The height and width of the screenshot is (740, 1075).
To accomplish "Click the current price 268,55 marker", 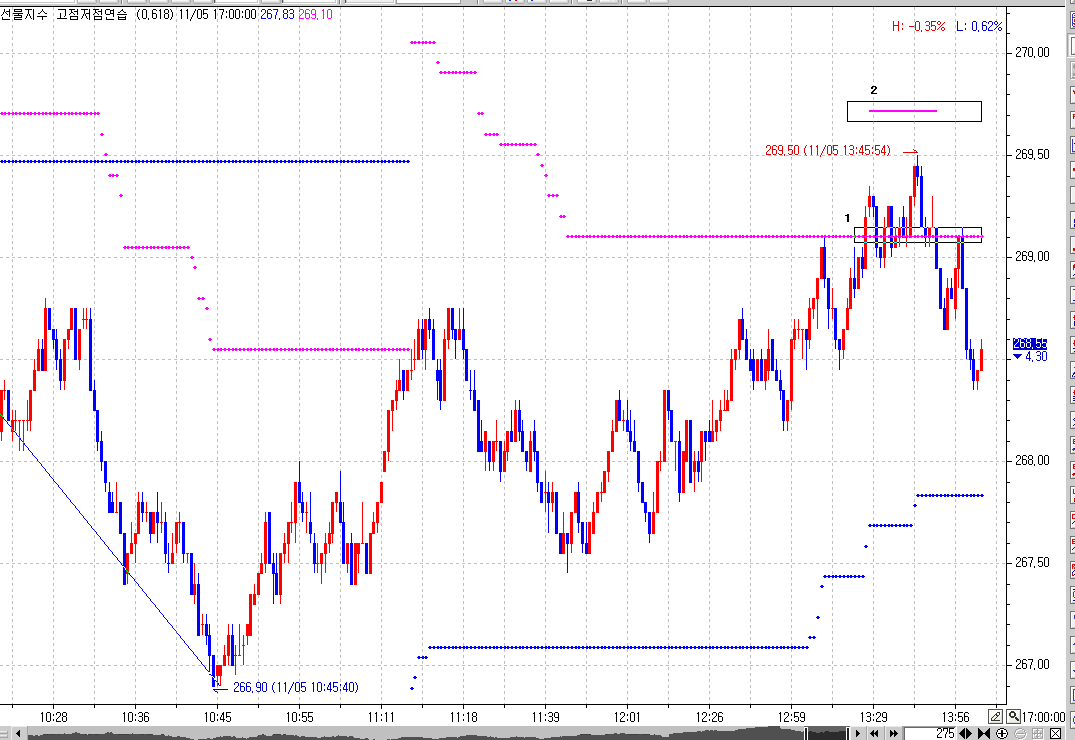I will [x=1030, y=344].
